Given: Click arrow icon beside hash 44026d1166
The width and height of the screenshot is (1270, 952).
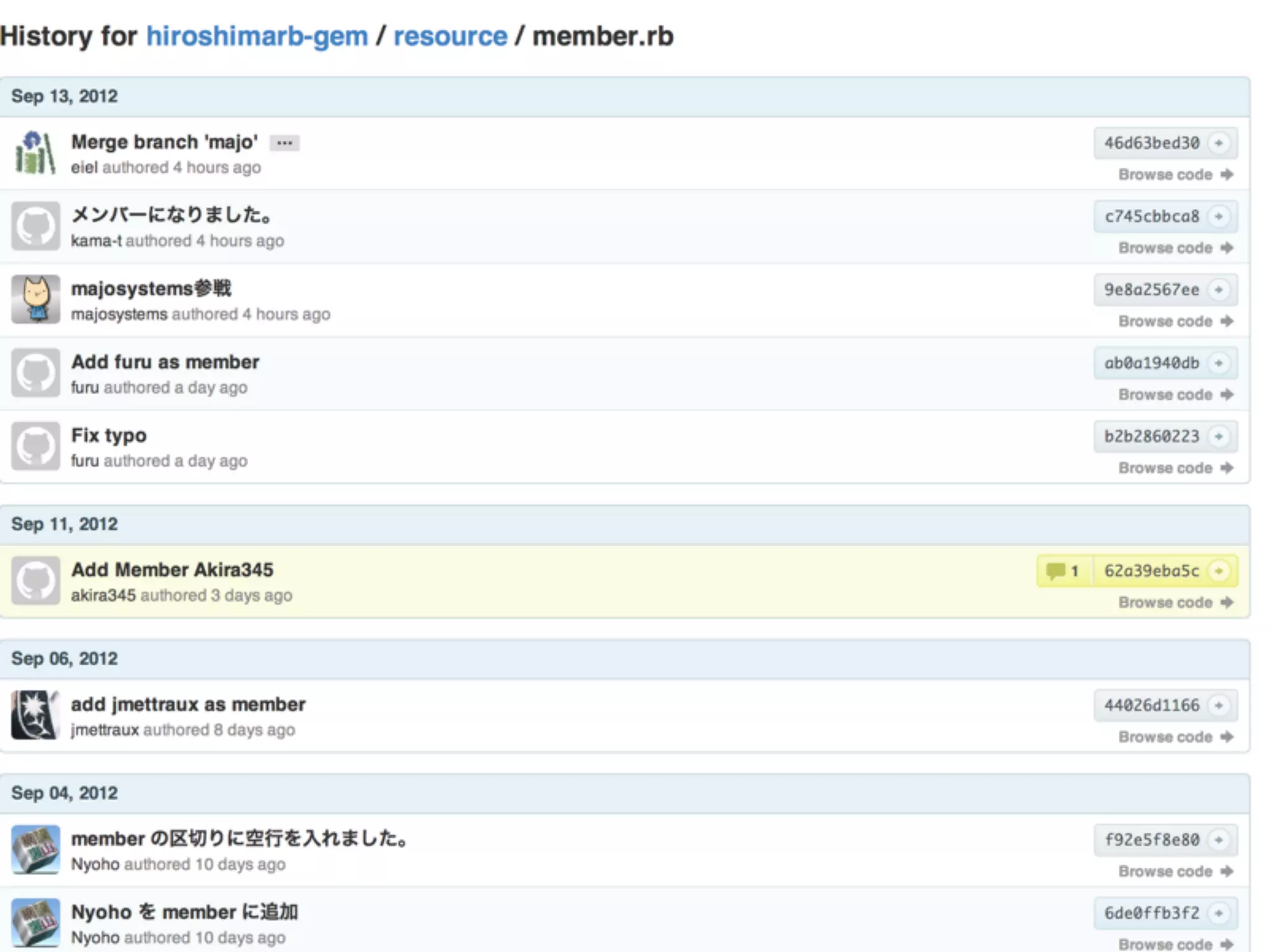Looking at the screenshot, I should 1219,705.
